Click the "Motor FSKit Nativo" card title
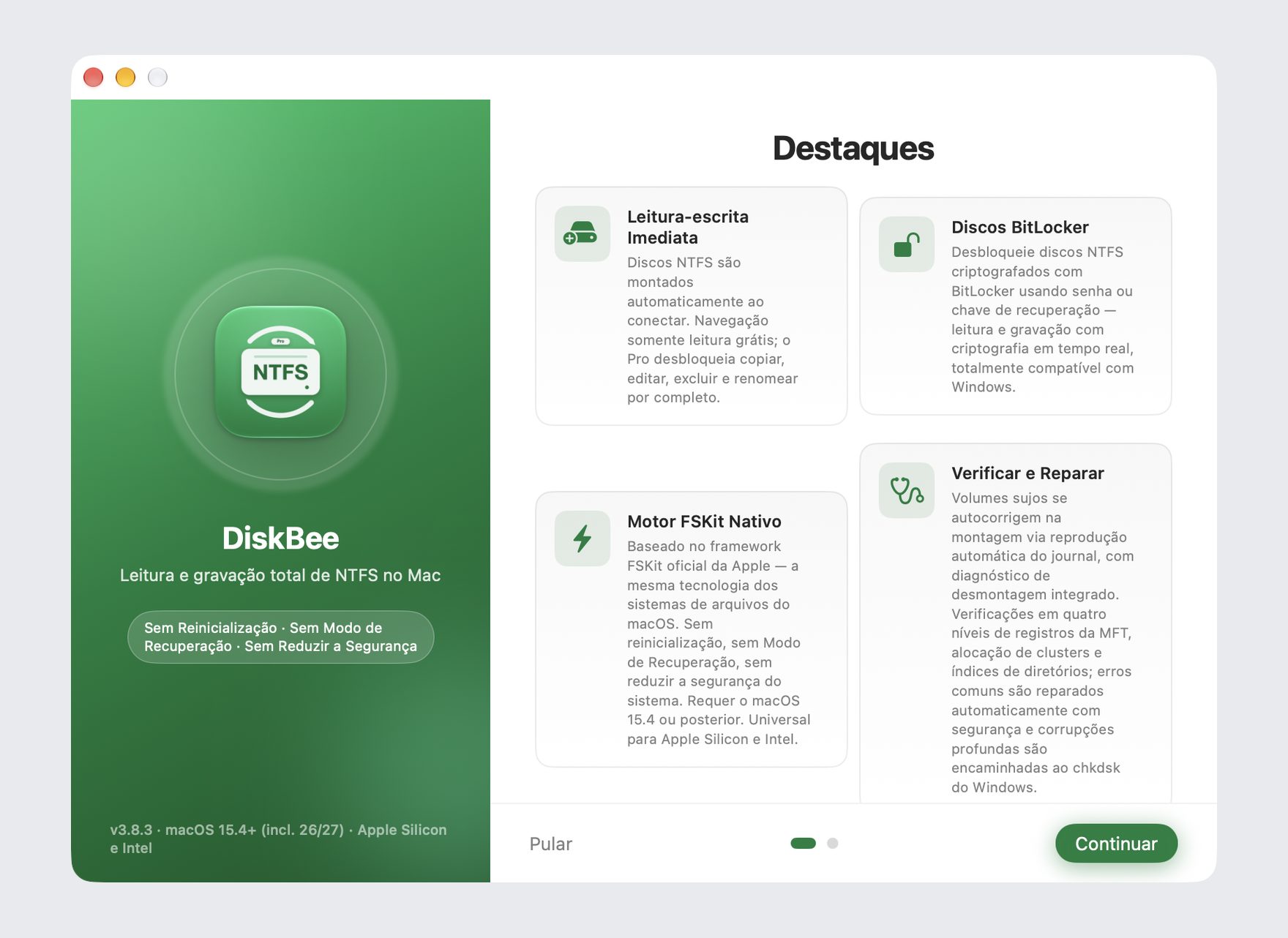The width and height of the screenshot is (1288, 938). (704, 522)
